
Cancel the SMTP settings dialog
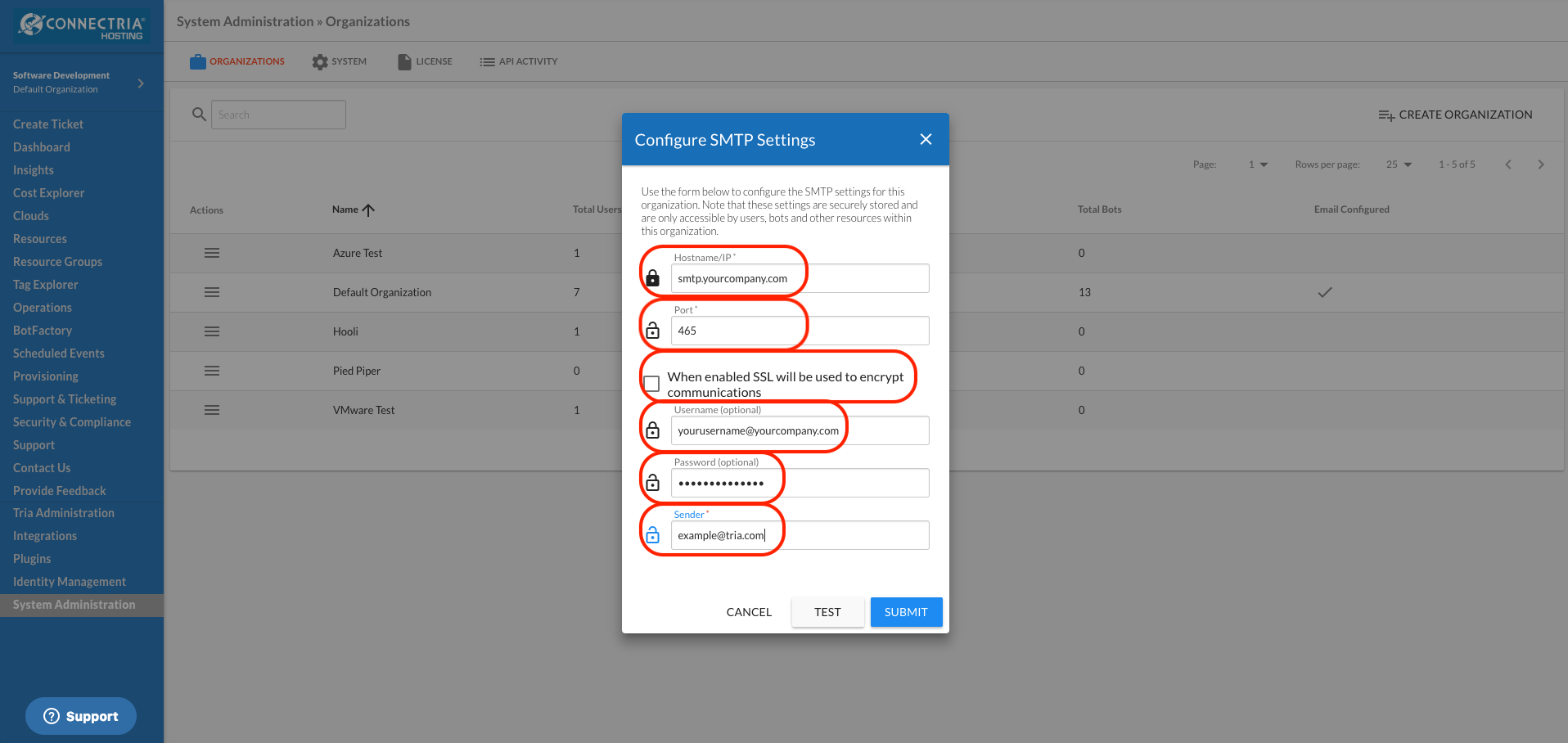coord(749,612)
